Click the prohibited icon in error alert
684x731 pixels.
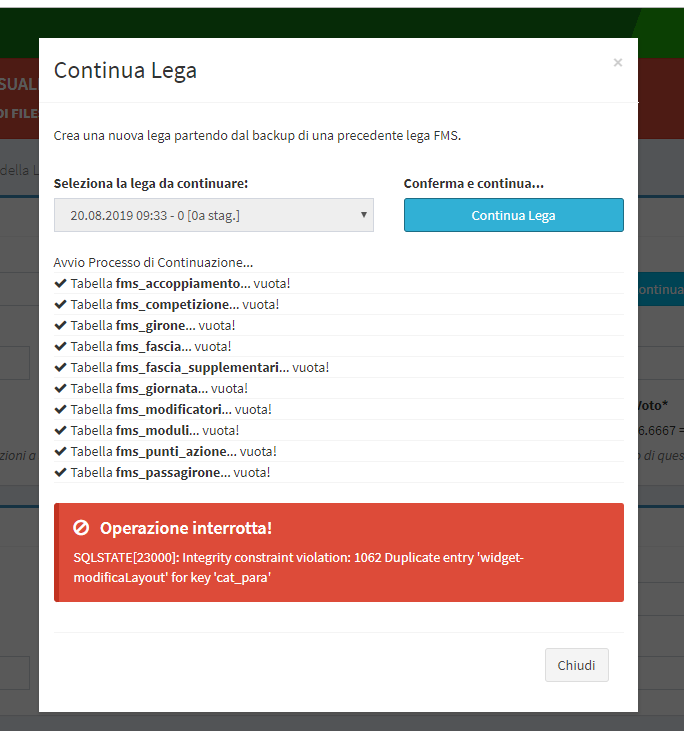tap(82, 528)
